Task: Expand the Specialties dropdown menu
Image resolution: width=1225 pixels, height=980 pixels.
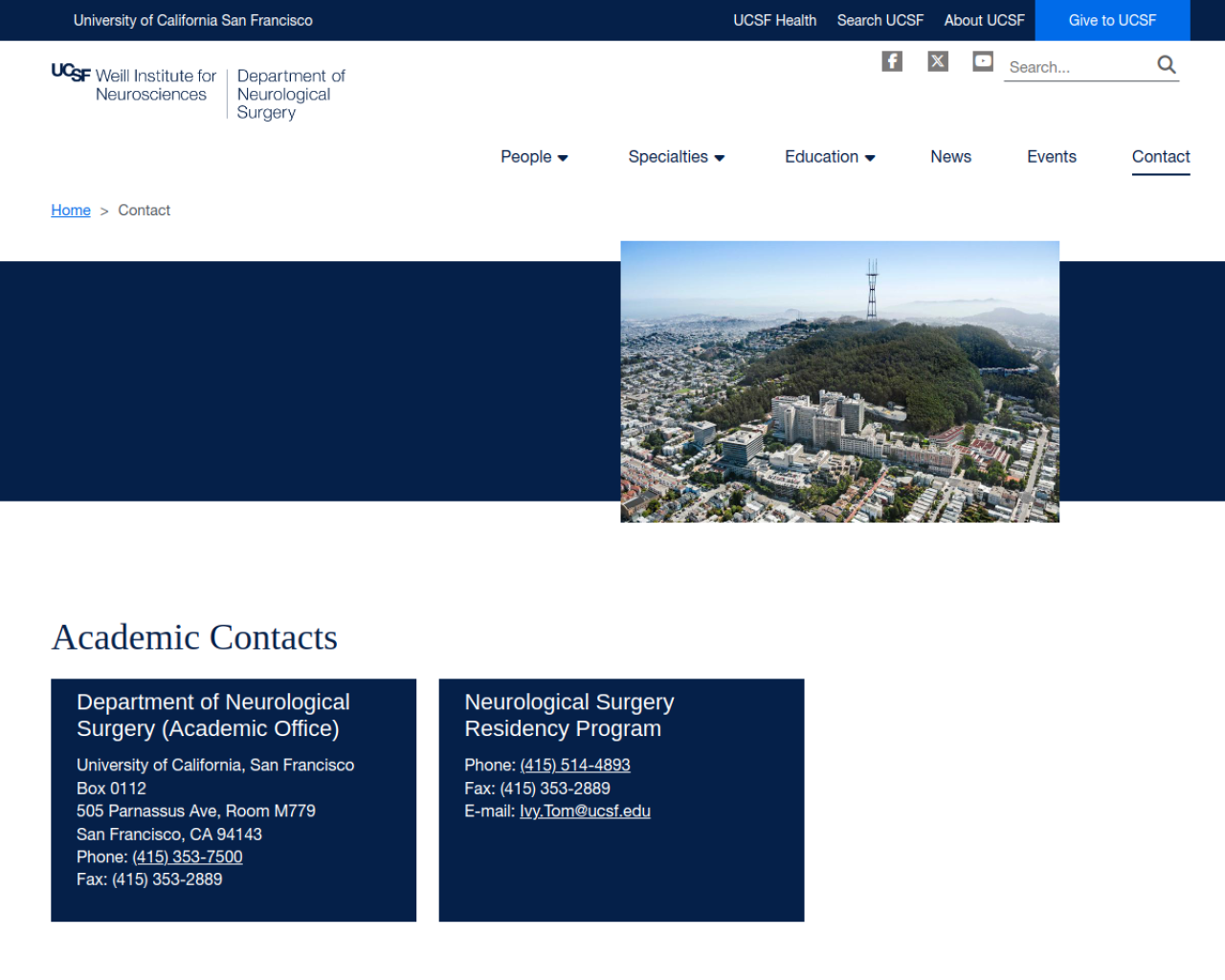Action: pos(677,157)
